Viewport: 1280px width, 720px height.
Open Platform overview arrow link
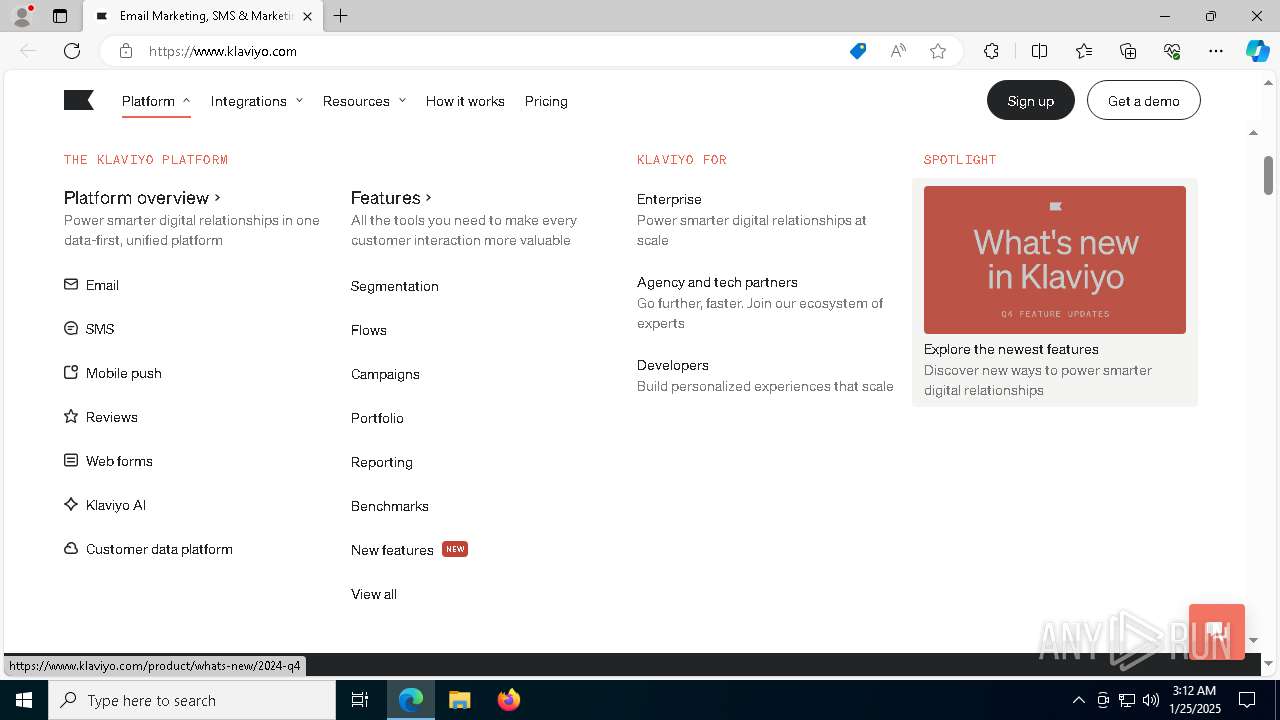(x=142, y=198)
